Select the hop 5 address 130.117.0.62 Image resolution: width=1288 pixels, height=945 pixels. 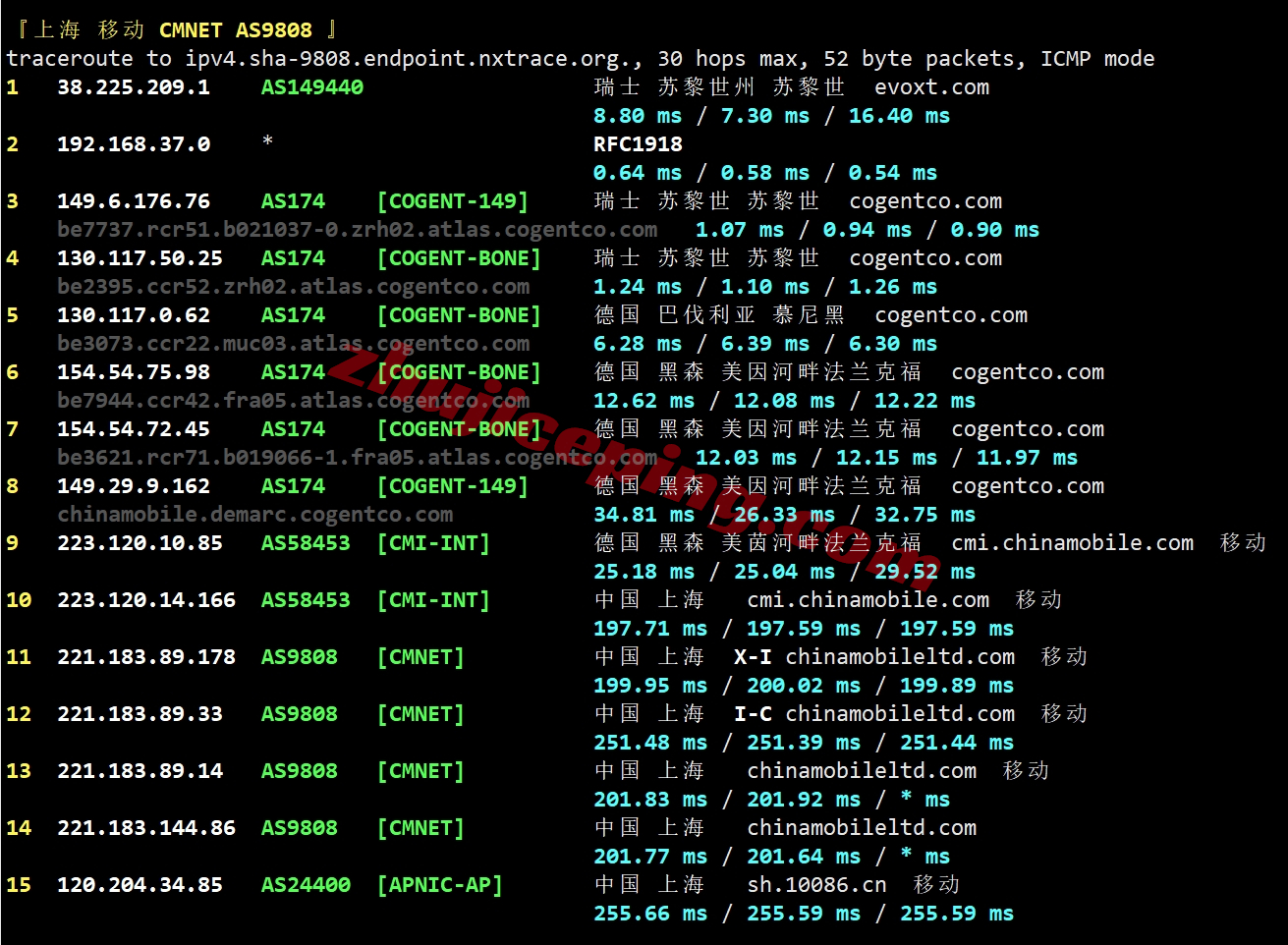[x=134, y=315]
